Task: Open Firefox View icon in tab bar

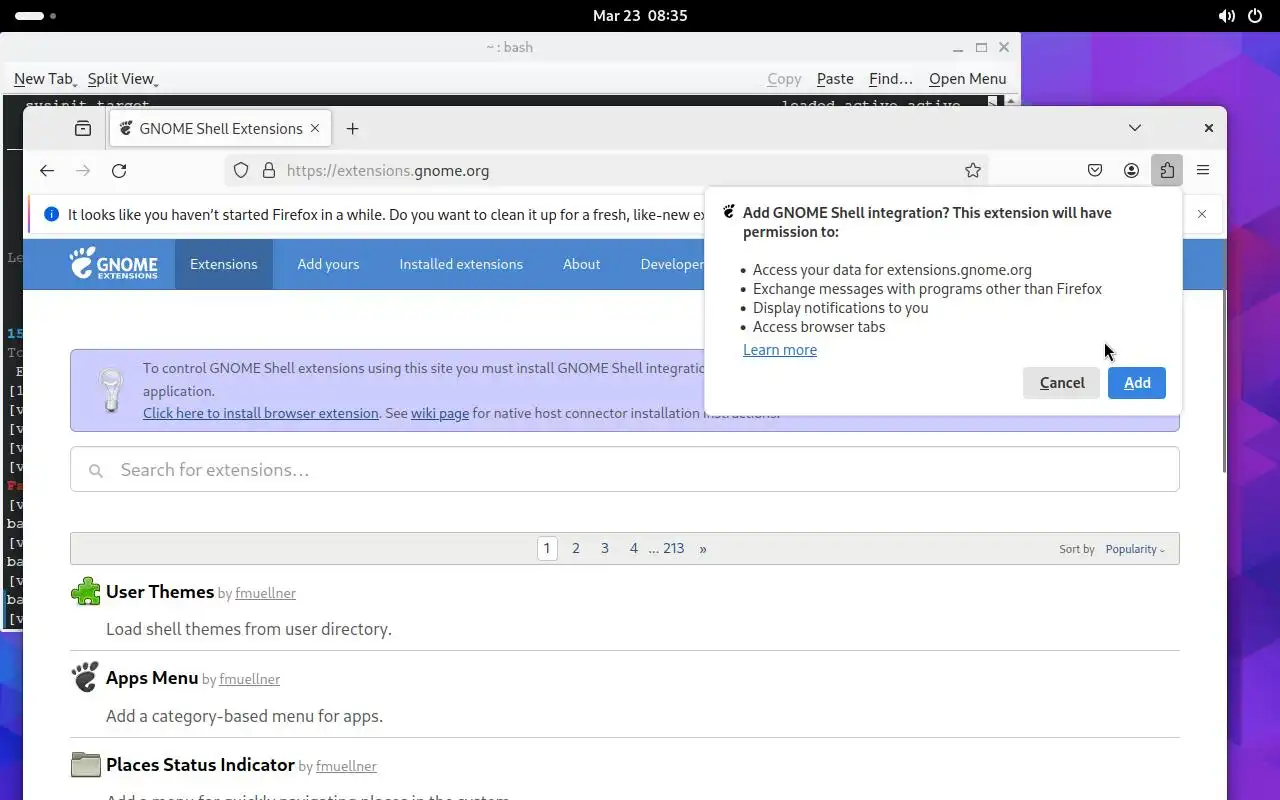Action: click(x=83, y=128)
